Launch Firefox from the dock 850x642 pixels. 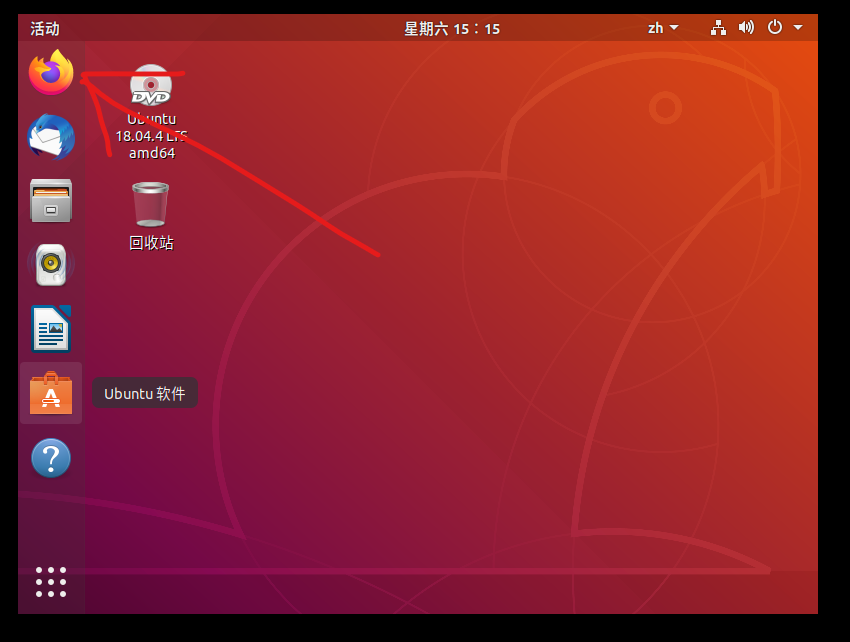coord(51,73)
